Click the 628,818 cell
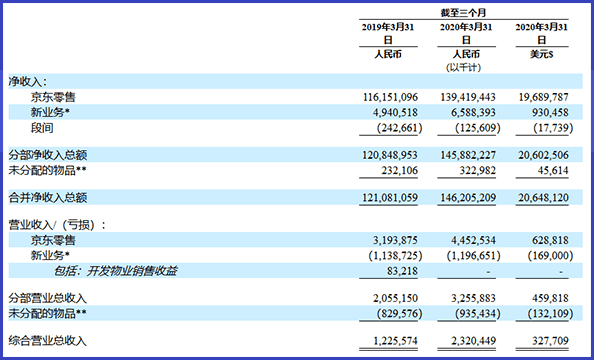594x360 pixels. point(550,240)
